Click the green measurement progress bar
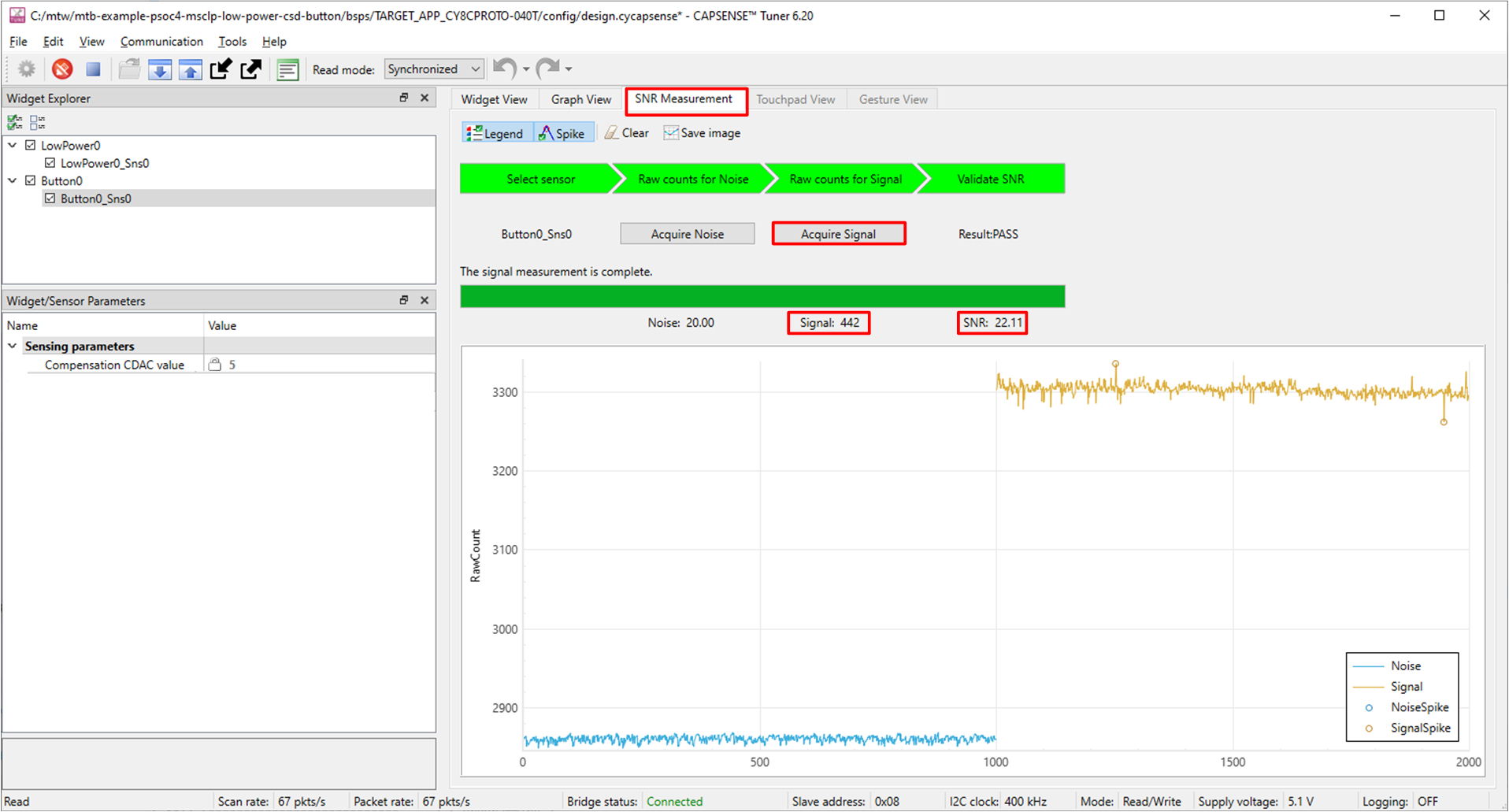 click(762, 296)
